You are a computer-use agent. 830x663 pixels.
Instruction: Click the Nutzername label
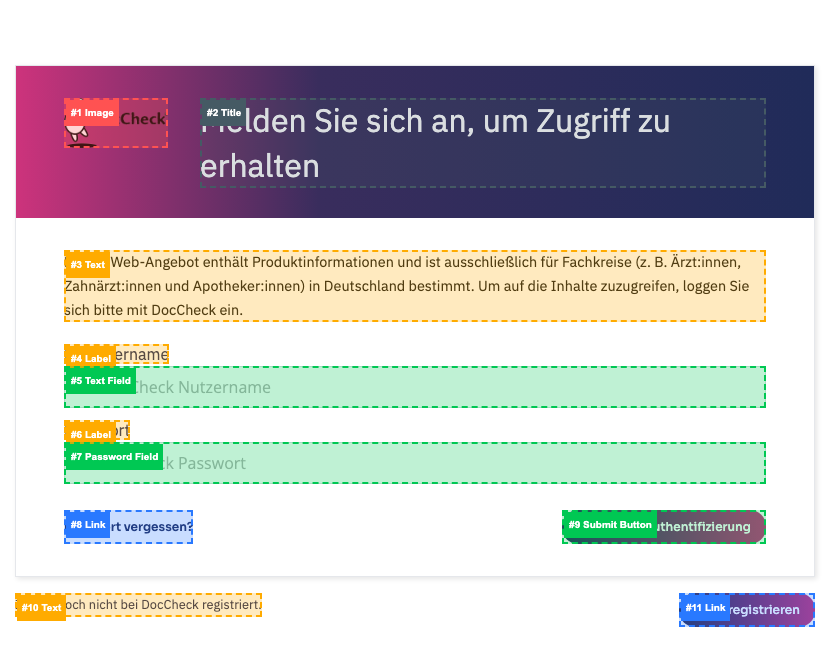[x=142, y=355]
